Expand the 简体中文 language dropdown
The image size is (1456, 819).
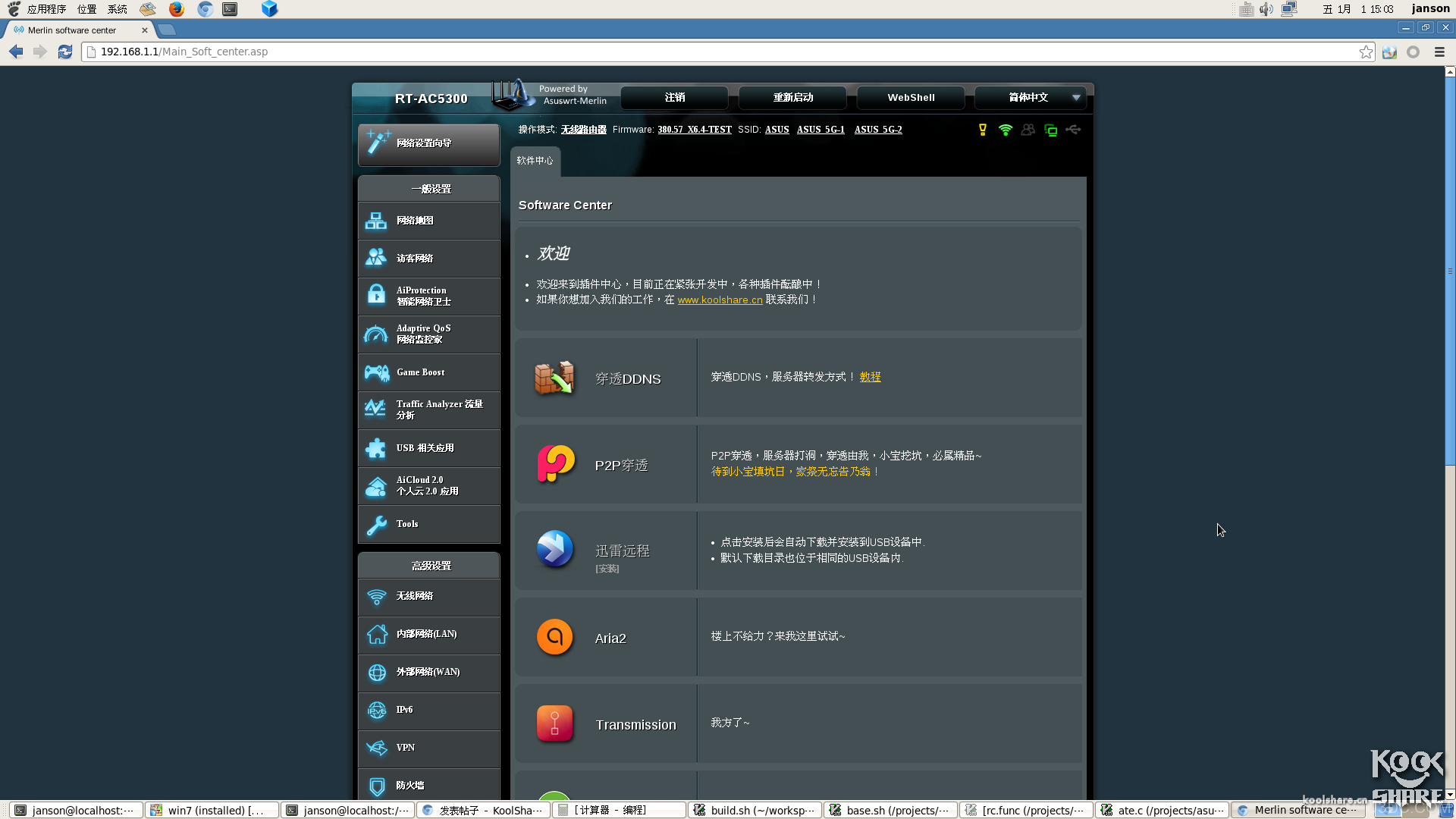(1031, 98)
